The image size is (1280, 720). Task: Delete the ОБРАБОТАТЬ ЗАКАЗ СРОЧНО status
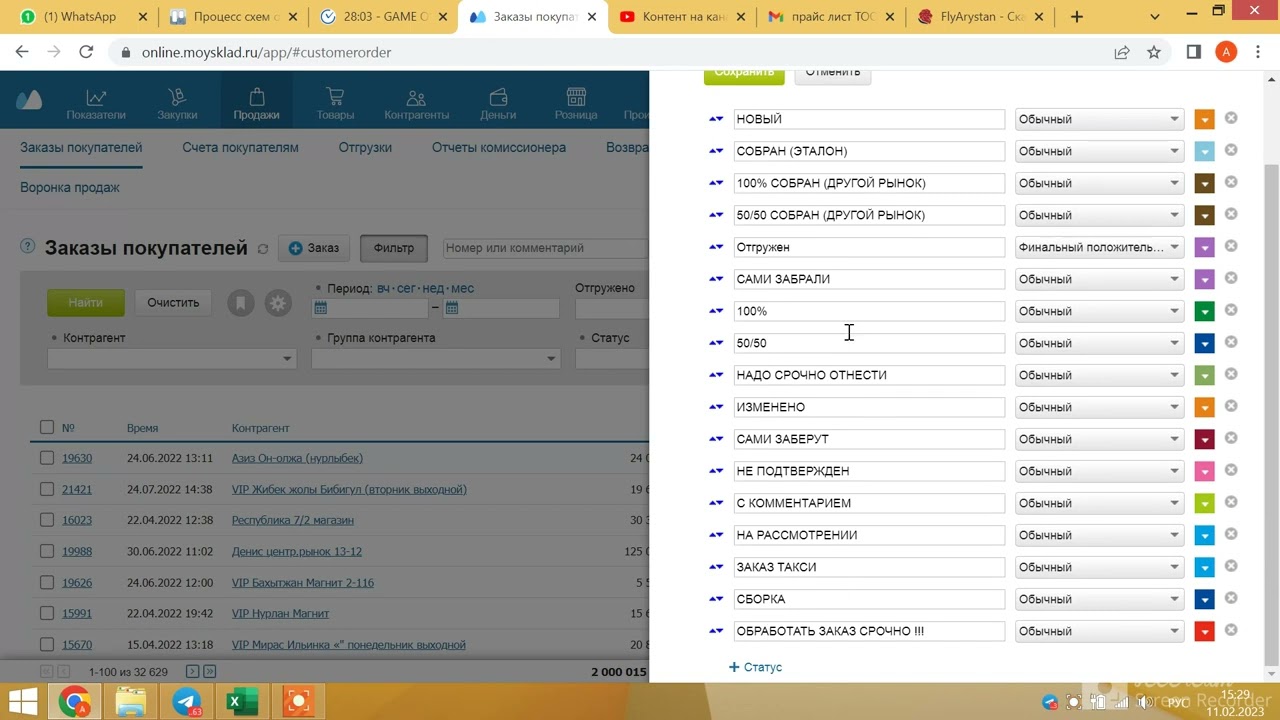tap(1231, 630)
